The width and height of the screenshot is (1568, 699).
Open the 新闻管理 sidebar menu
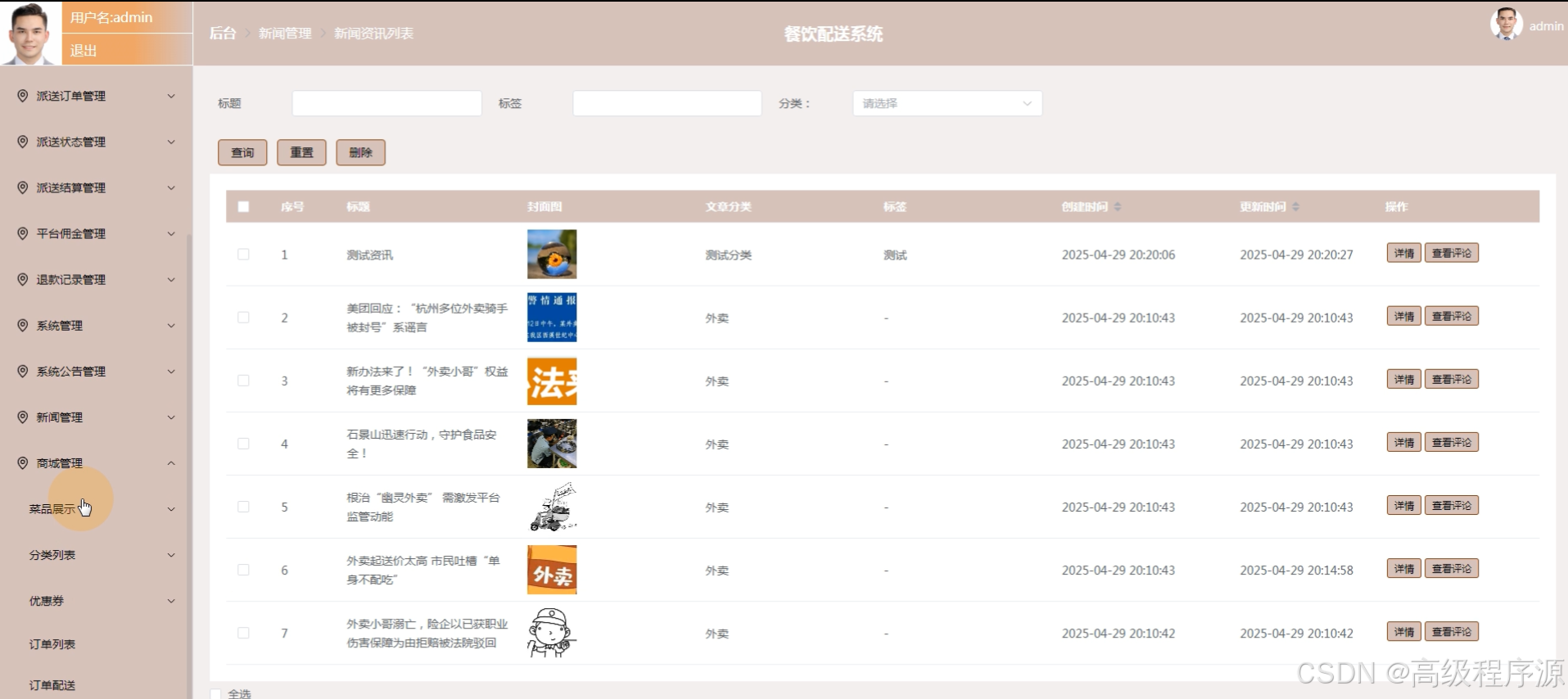(x=96, y=417)
